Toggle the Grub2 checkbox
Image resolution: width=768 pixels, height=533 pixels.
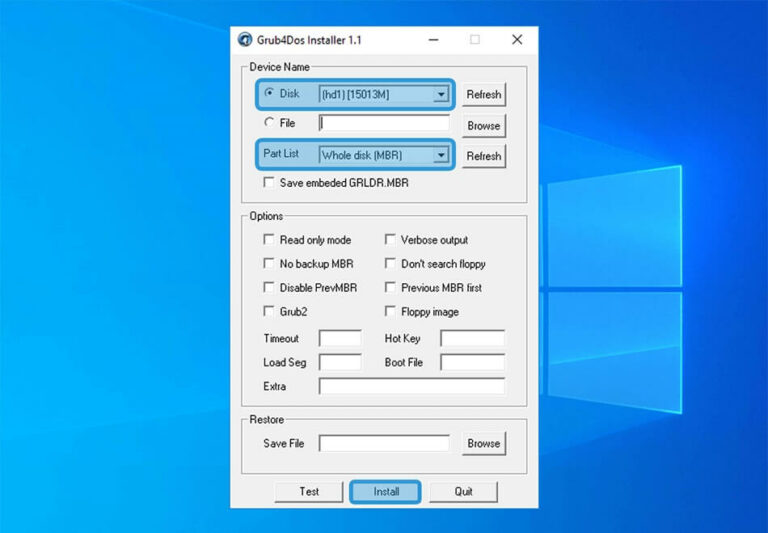pyautogui.click(x=268, y=311)
